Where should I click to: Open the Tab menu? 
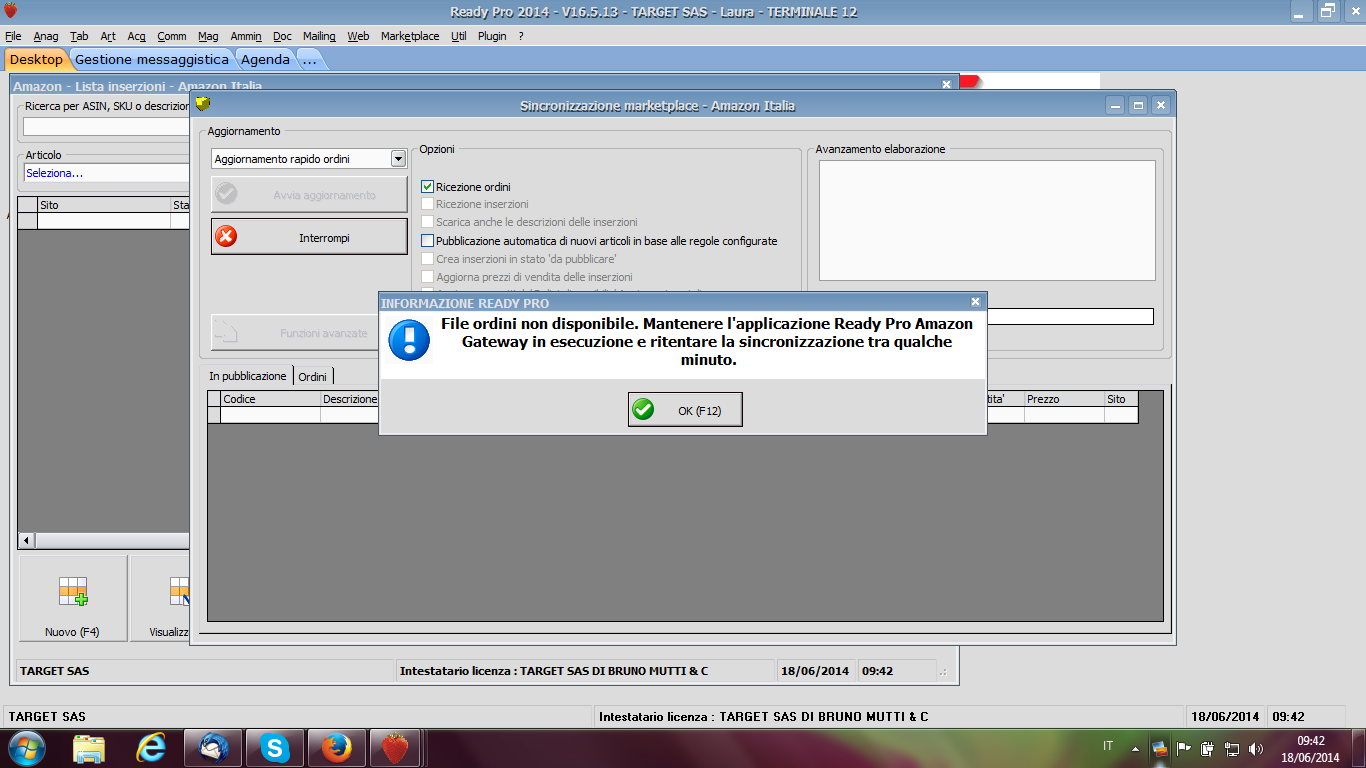[79, 36]
